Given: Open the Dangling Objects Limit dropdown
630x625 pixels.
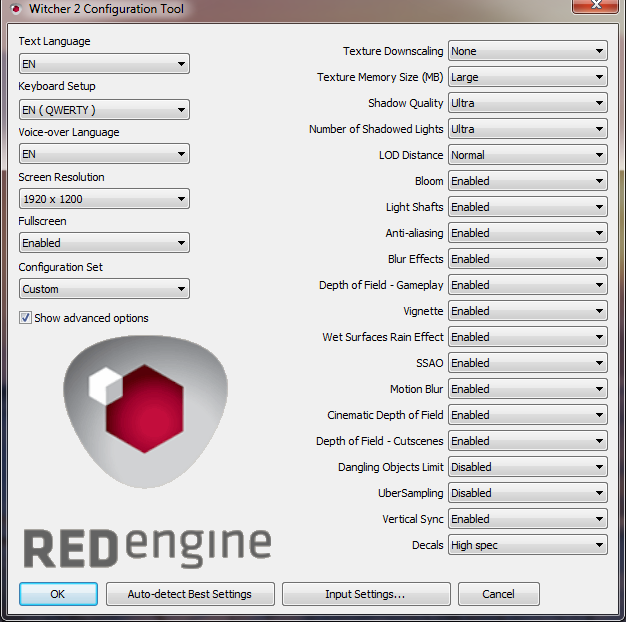Looking at the screenshot, I should (528, 467).
